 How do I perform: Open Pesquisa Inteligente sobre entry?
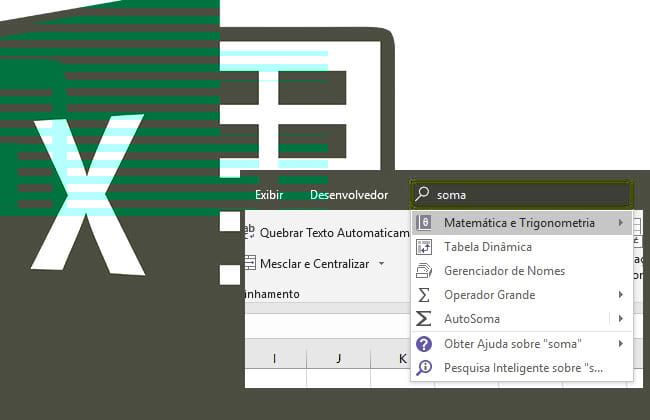pos(522,368)
